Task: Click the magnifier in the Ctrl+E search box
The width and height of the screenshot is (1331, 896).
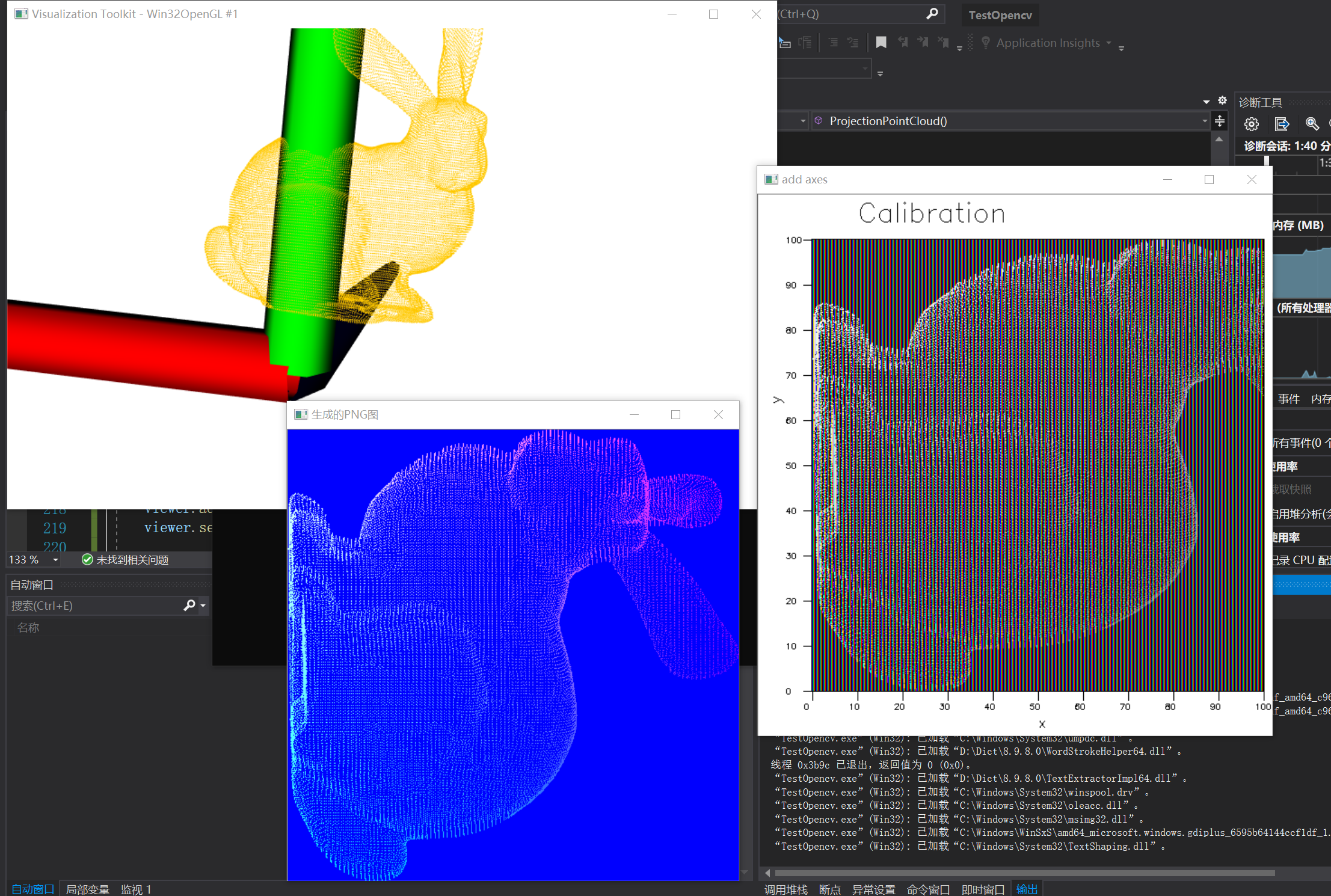Action: (x=190, y=606)
